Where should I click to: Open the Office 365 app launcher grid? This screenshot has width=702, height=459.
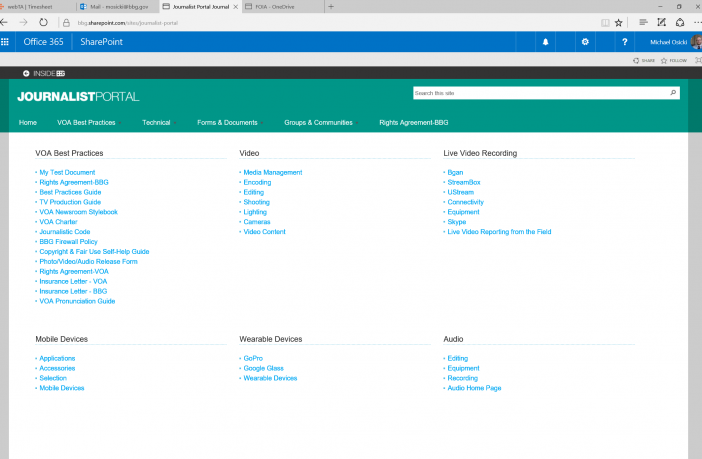pos(5,42)
